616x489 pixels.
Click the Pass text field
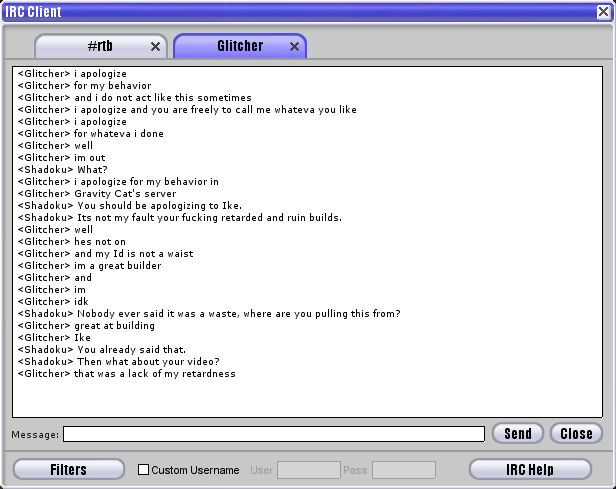coord(403,470)
